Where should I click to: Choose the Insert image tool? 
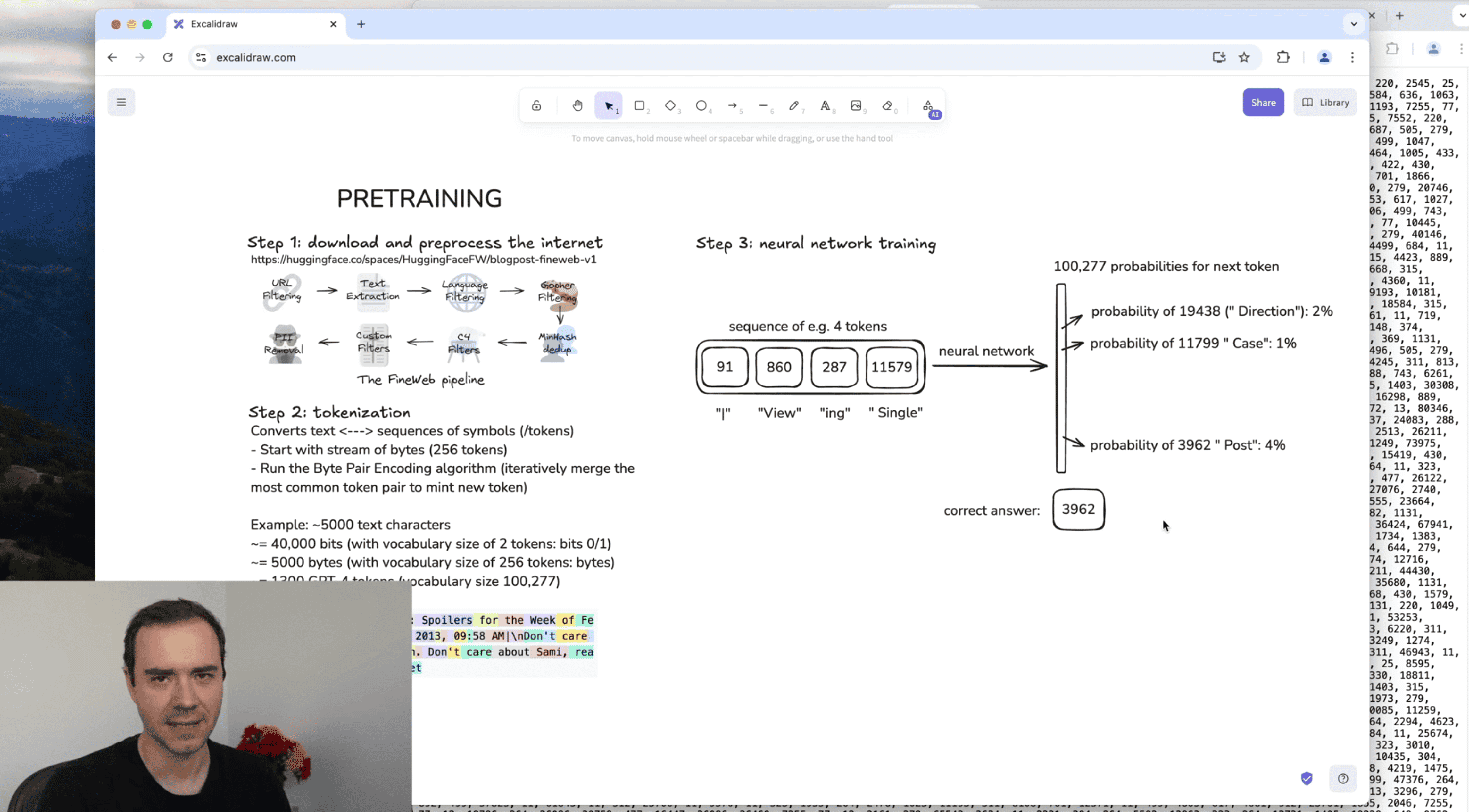[856, 105]
